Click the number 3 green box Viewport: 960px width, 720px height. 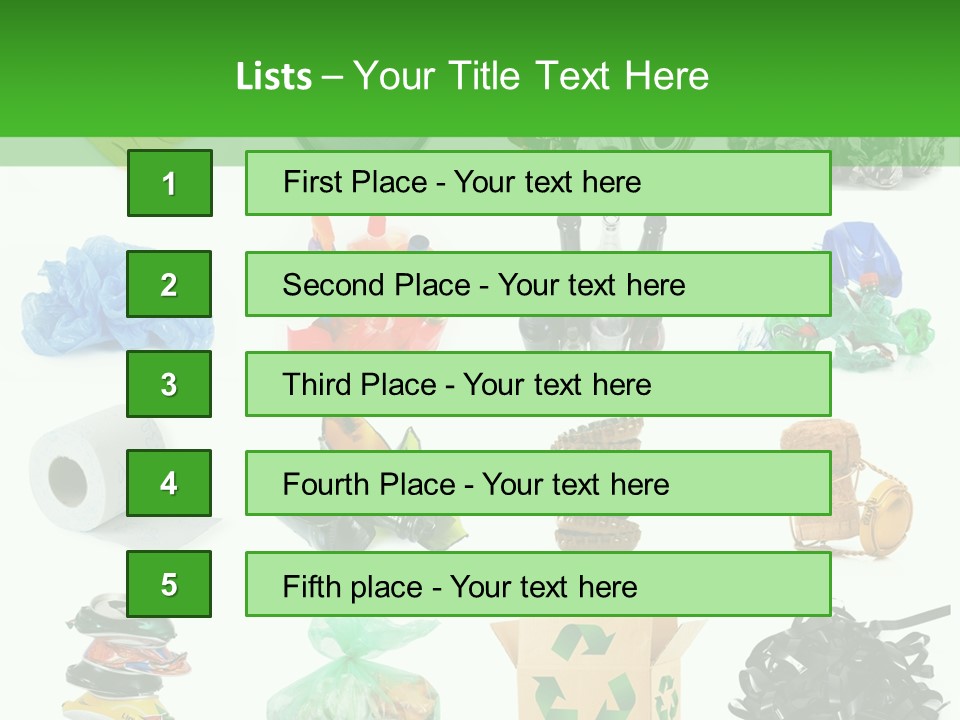(169, 384)
